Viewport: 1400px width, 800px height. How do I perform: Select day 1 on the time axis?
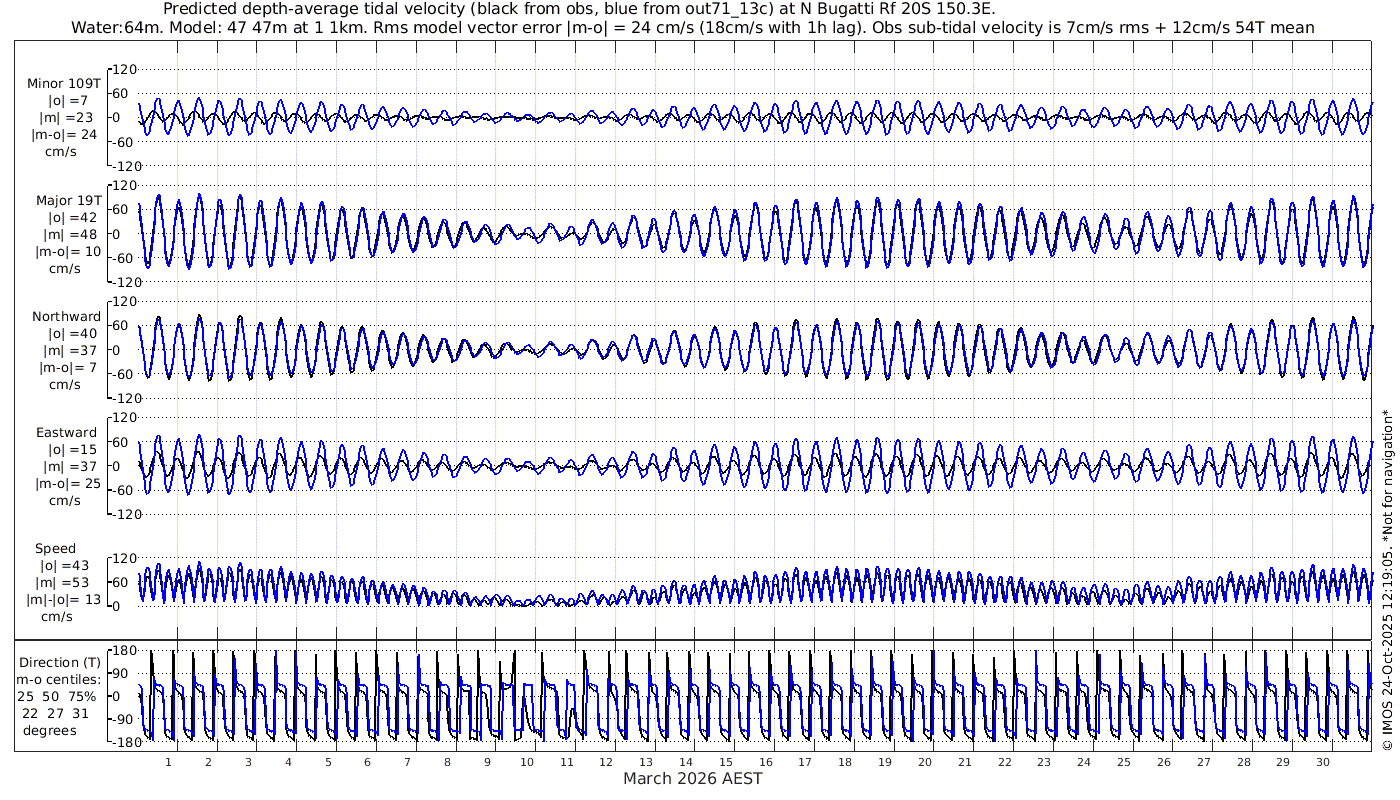(169, 762)
